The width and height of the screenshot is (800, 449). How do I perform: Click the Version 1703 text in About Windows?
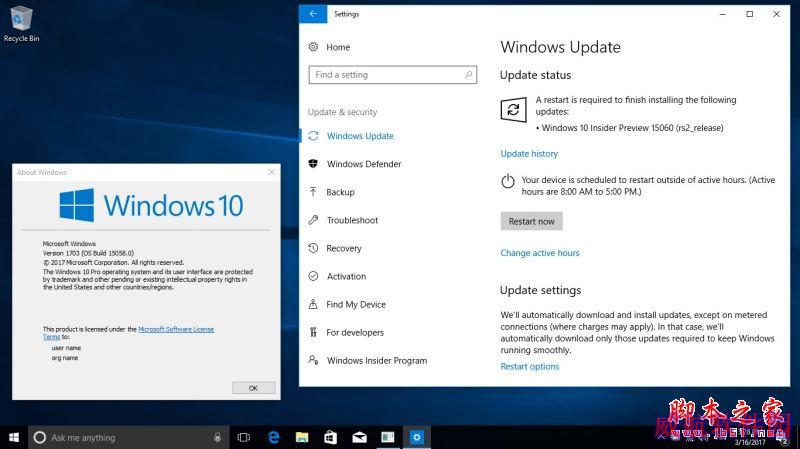(x=88, y=253)
